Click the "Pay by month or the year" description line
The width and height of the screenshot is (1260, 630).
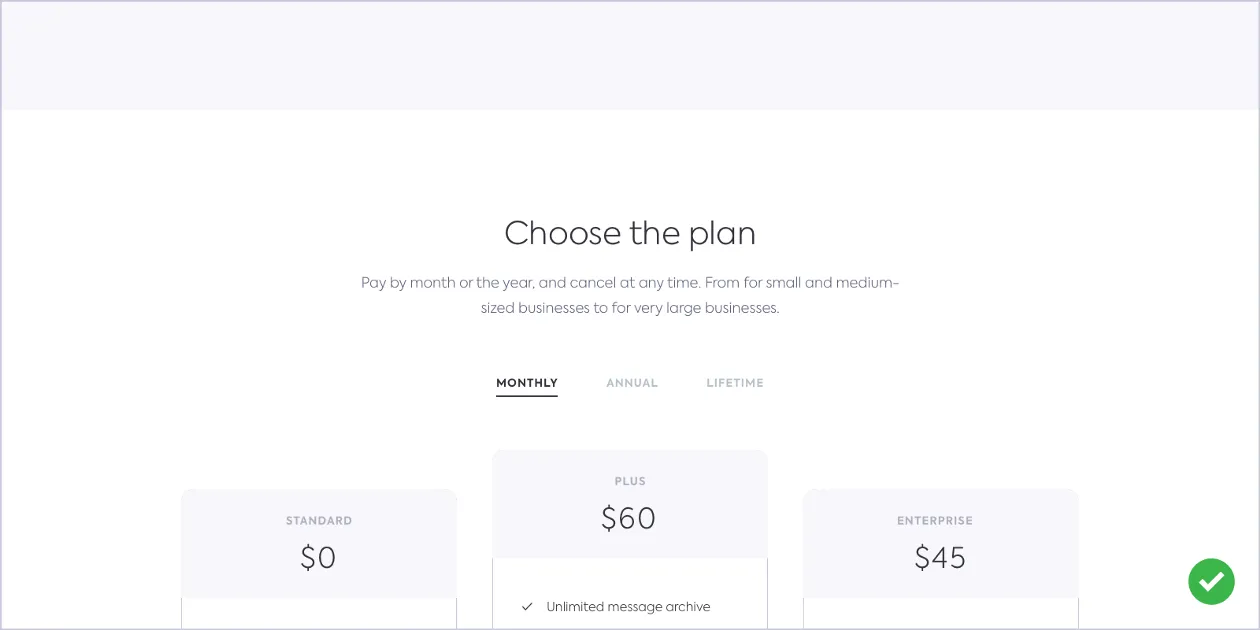[630, 283]
